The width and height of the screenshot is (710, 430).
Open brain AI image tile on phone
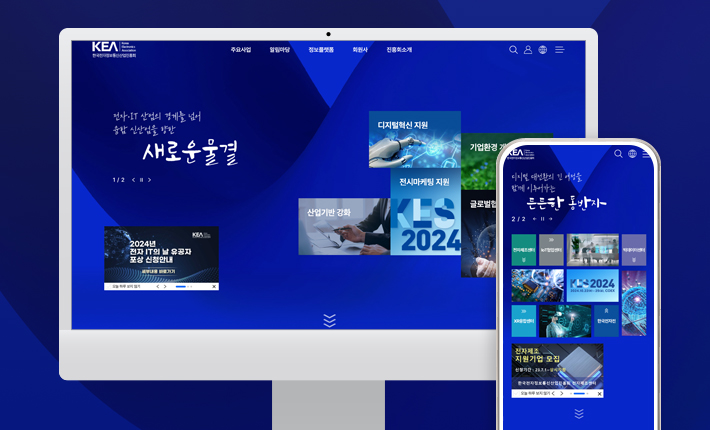pyautogui.click(x=634, y=303)
